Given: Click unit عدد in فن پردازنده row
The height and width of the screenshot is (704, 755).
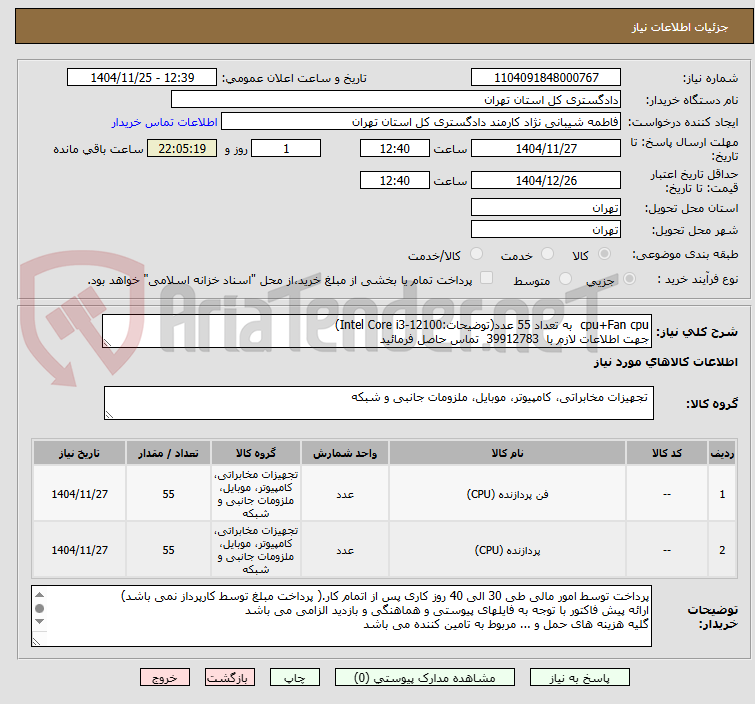Looking at the screenshot, I should point(345,495).
